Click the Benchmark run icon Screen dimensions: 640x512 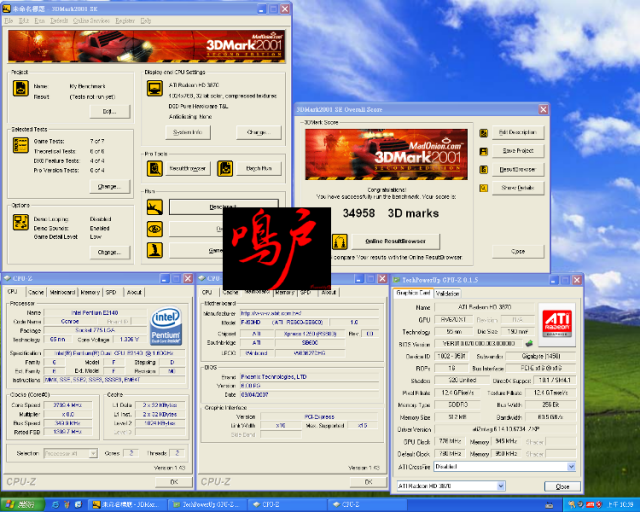pos(155,207)
